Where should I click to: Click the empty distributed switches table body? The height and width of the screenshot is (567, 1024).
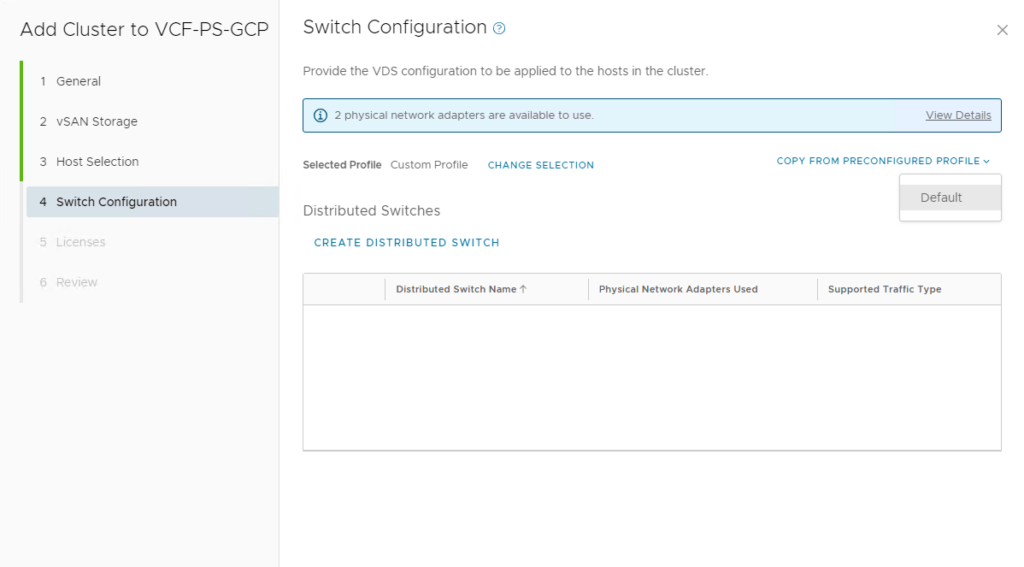point(651,377)
